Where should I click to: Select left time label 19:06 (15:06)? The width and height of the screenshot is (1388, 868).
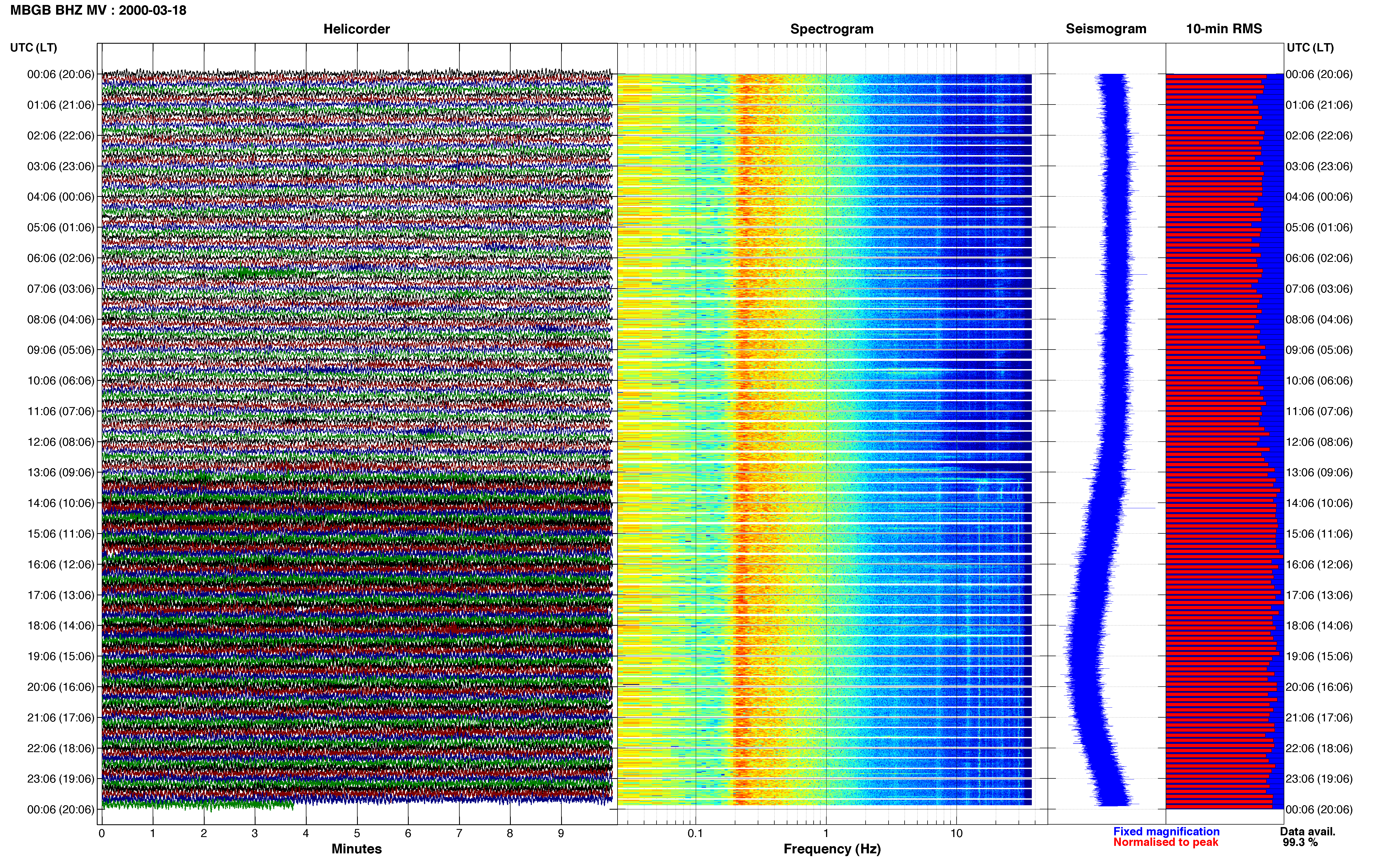click(x=61, y=656)
